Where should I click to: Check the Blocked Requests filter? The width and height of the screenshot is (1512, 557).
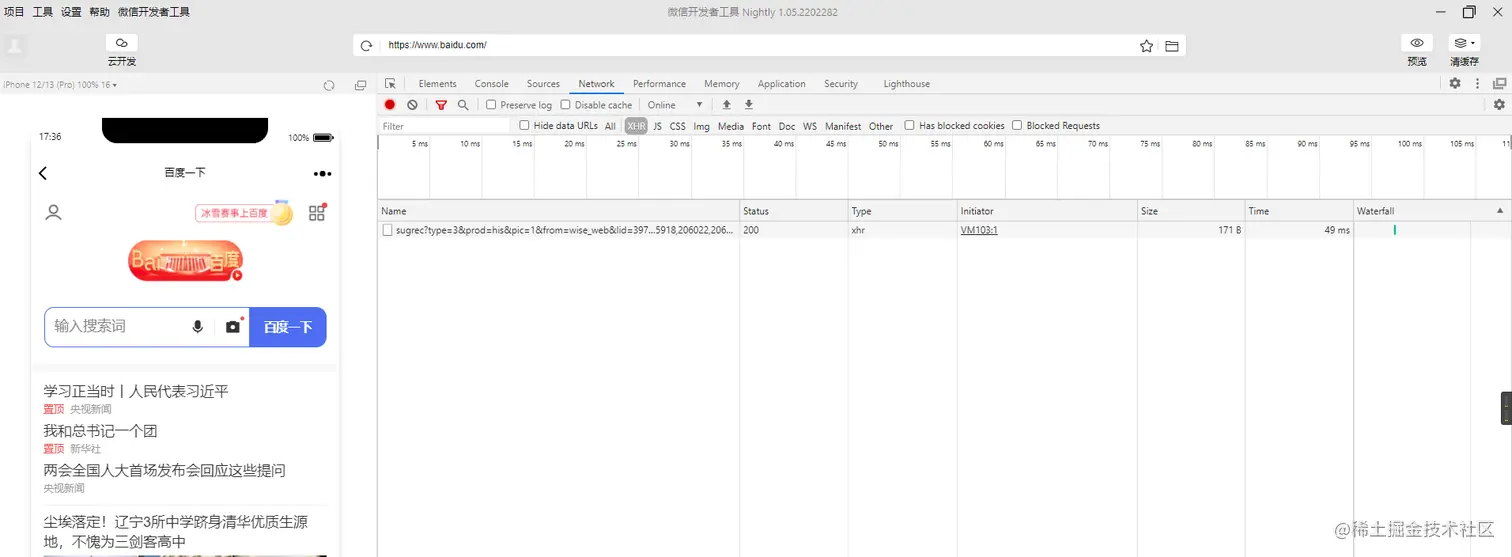click(1017, 126)
